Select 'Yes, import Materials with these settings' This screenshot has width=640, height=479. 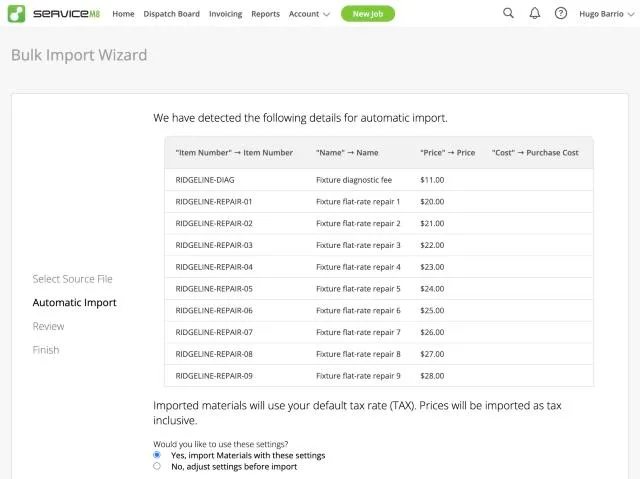(157, 455)
